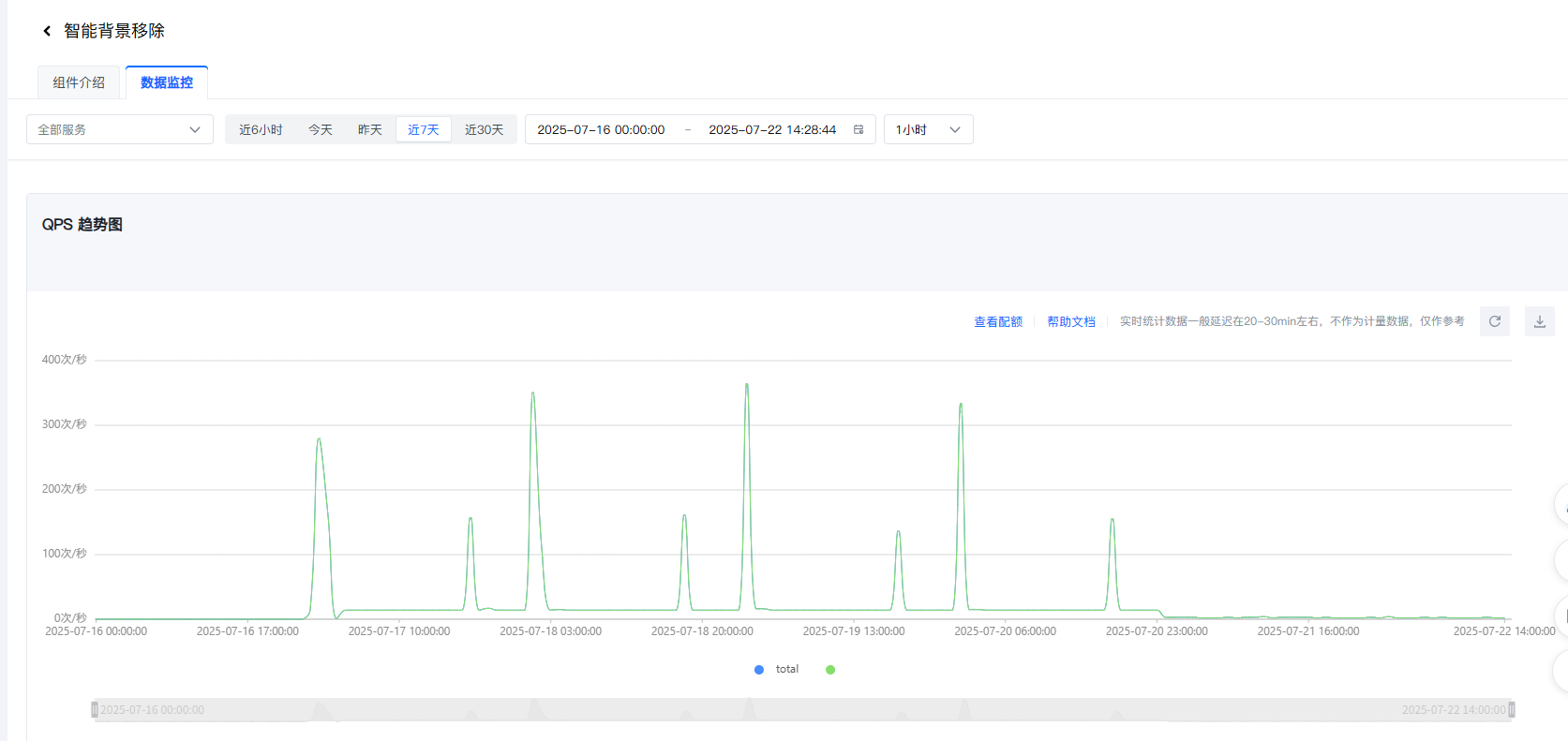Open the 查看配额 link

point(998,321)
